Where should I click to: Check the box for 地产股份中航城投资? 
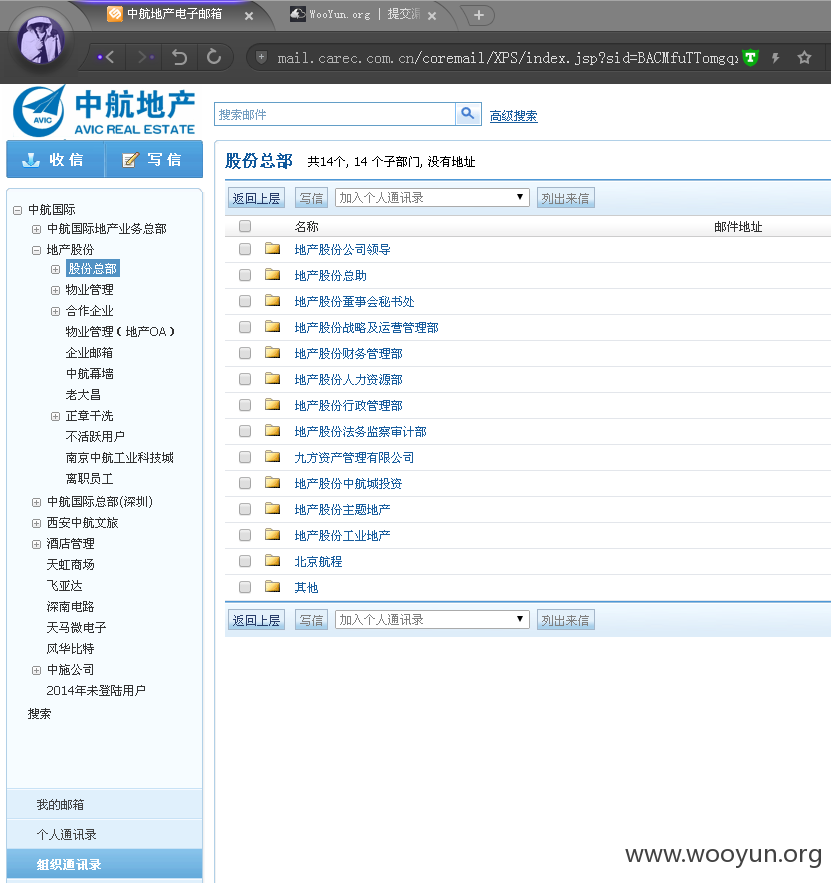[245, 483]
